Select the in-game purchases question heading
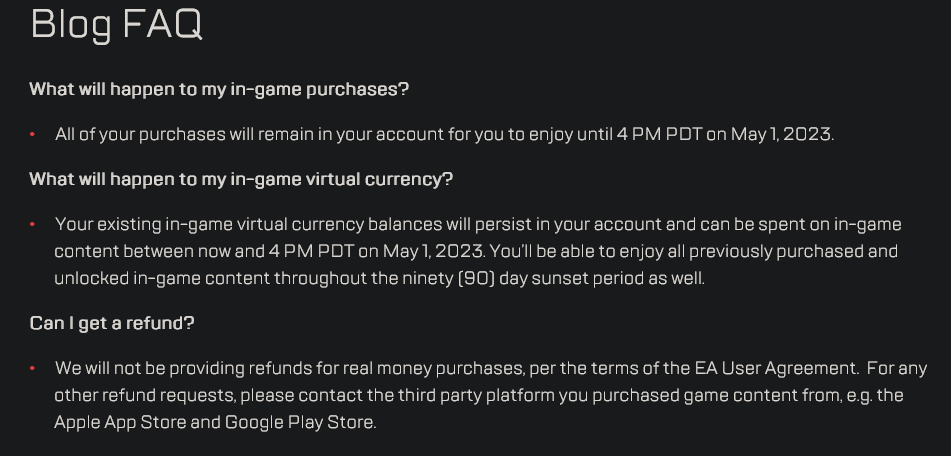The width and height of the screenshot is (951, 456). click(x=219, y=89)
